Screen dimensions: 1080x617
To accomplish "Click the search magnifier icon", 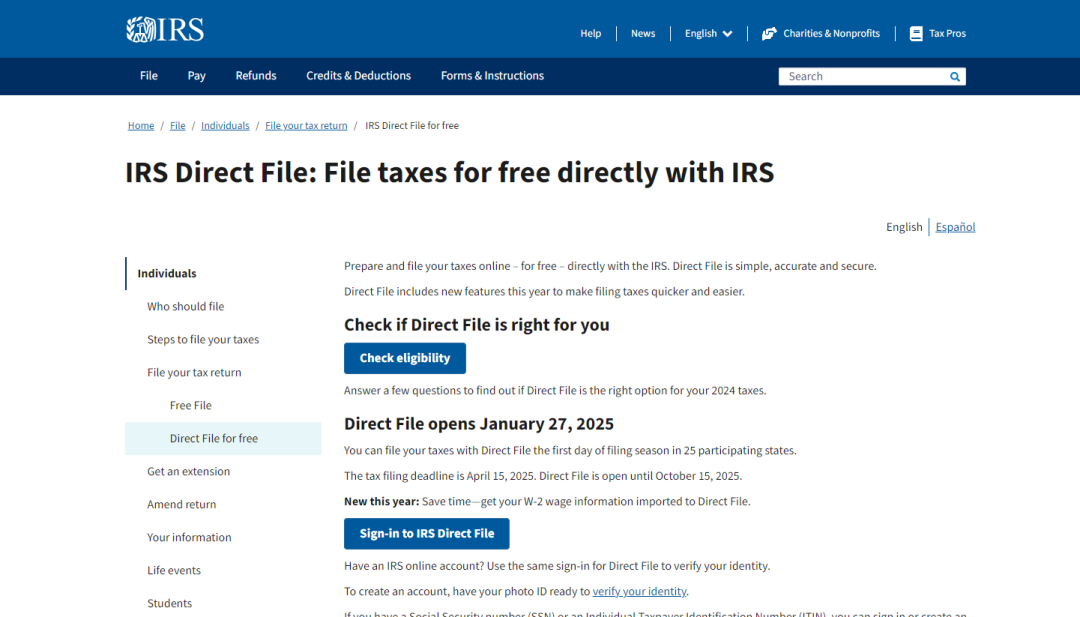I will pyautogui.click(x=955, y=76).
